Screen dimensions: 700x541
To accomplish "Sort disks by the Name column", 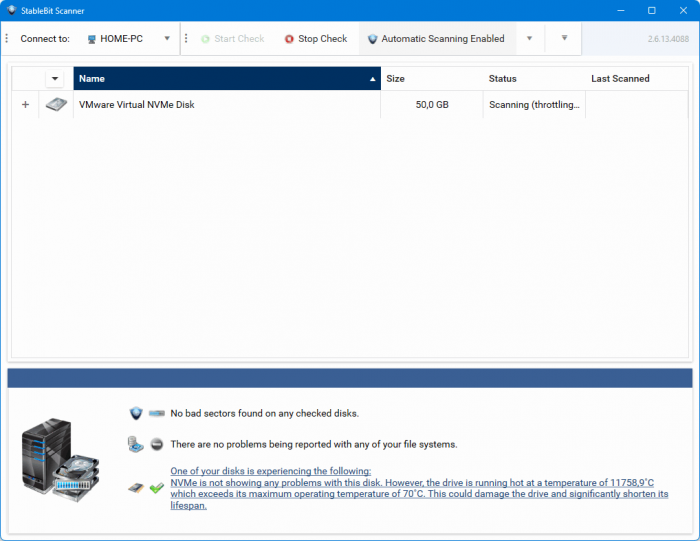I will tap(227, 79).
